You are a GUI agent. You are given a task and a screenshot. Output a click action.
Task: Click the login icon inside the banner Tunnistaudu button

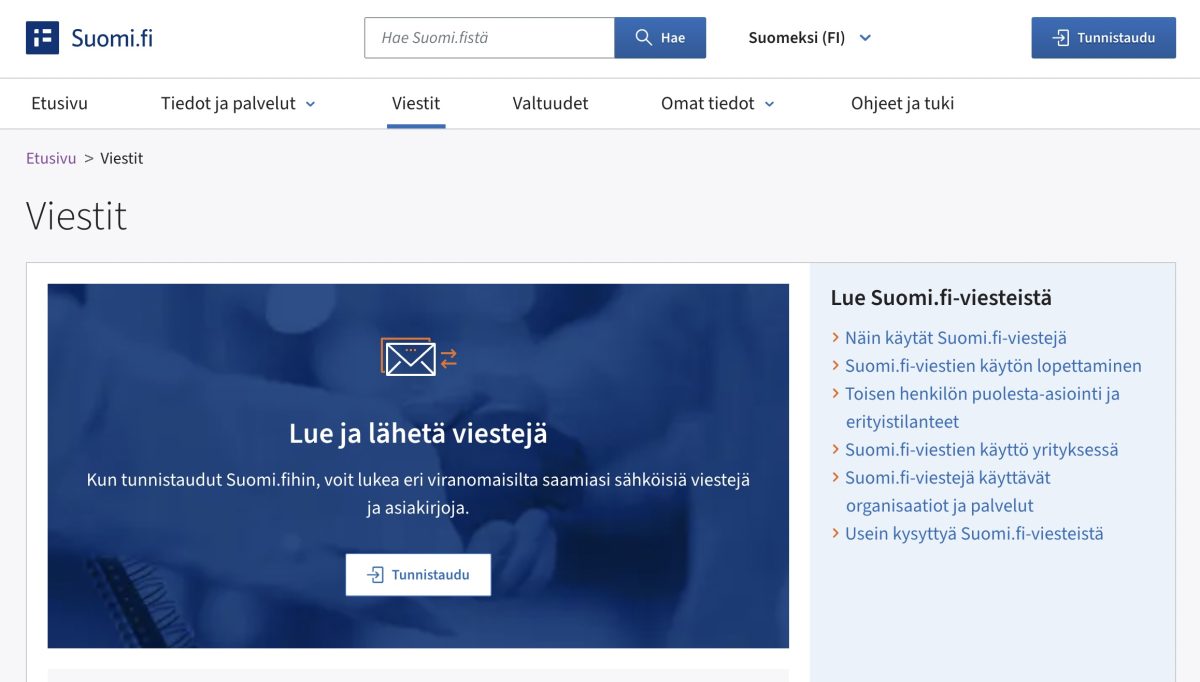(376, 574)
